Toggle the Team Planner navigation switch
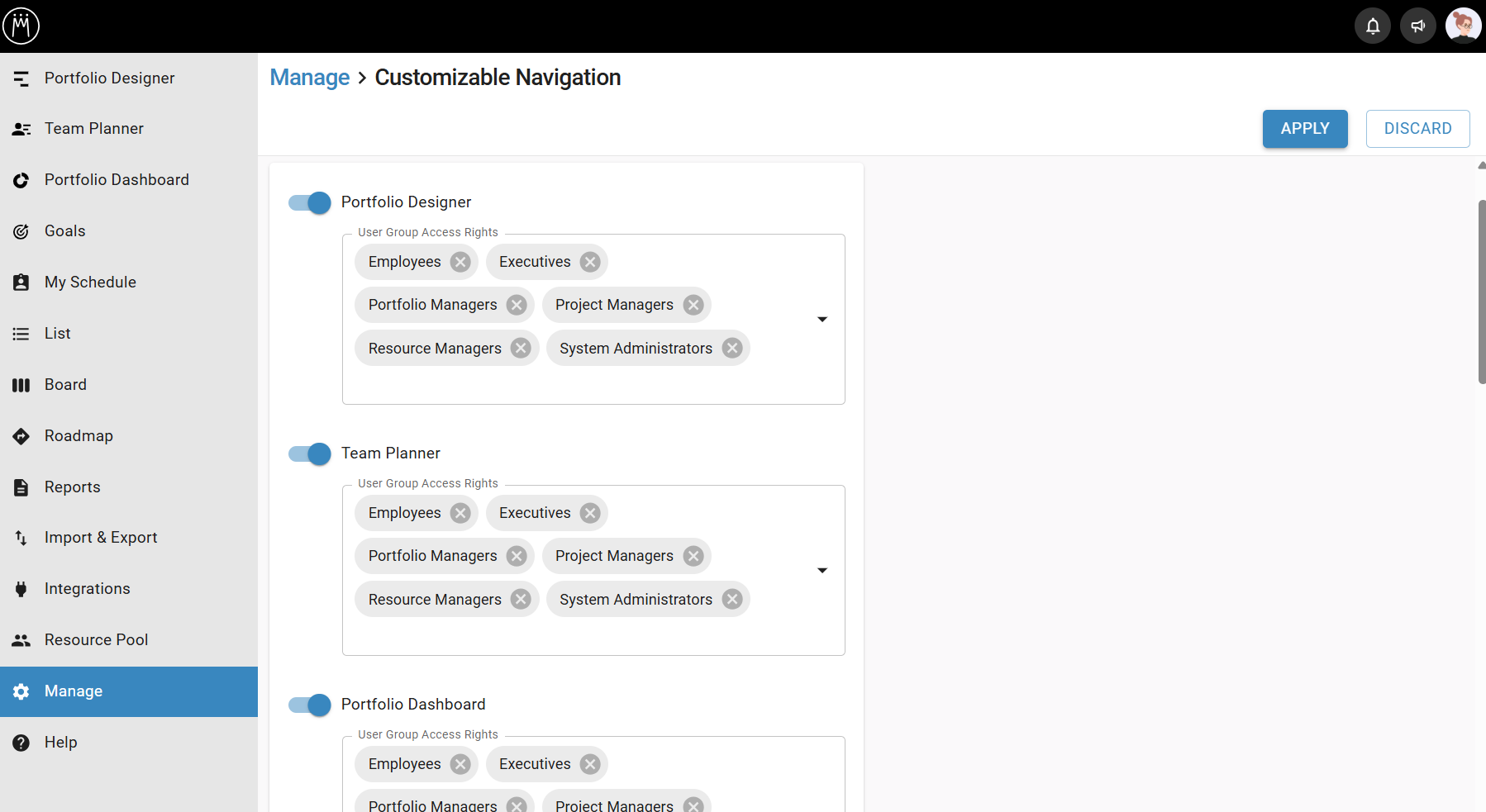Screen dimensions: 1486x812 pyautogui.click(x=310, y=453)
